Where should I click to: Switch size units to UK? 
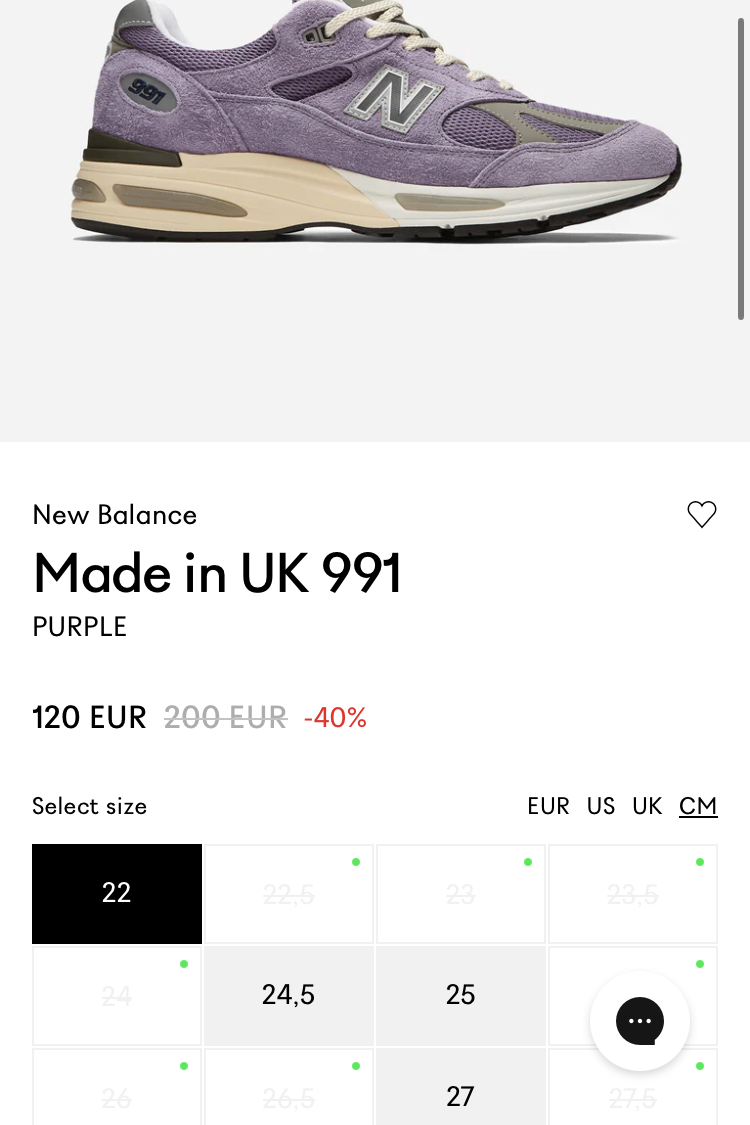pyautogui.click(x=647, y=806)
